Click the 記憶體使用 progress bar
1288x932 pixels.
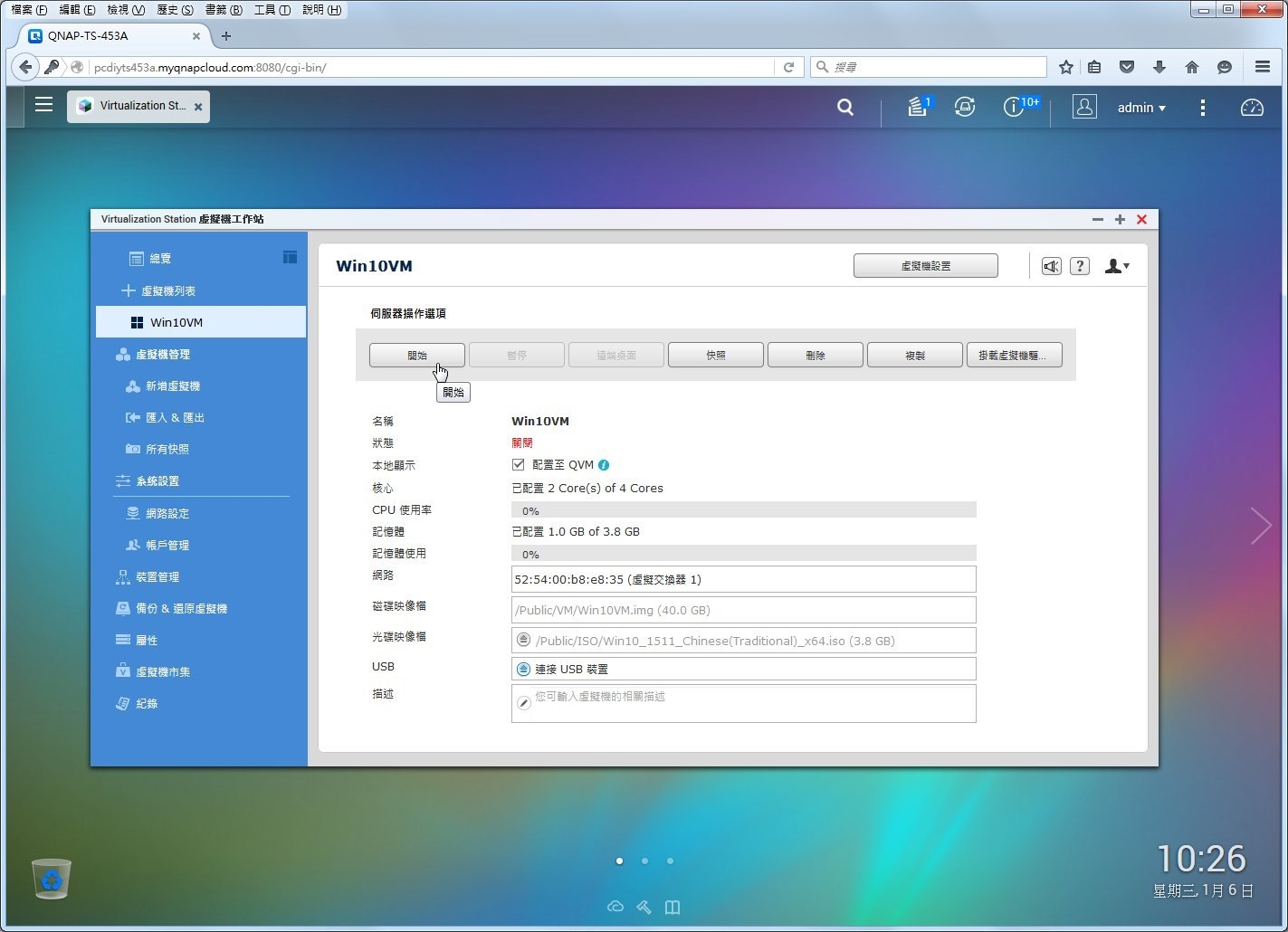(744, 554)
